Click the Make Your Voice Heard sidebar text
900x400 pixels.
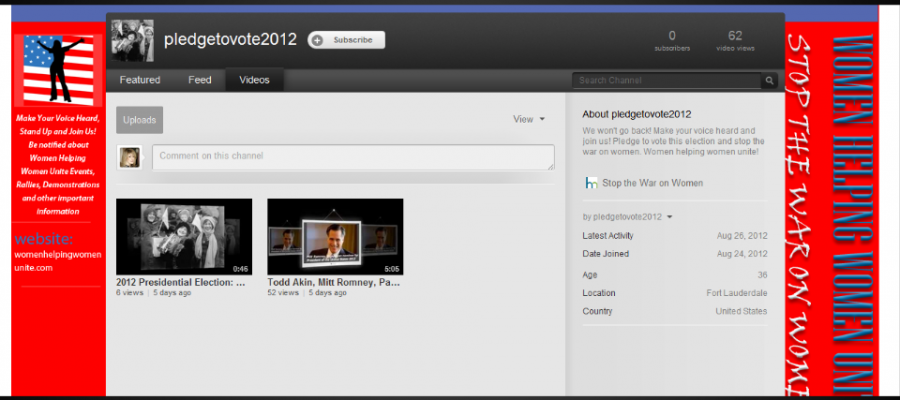point(57,165)
